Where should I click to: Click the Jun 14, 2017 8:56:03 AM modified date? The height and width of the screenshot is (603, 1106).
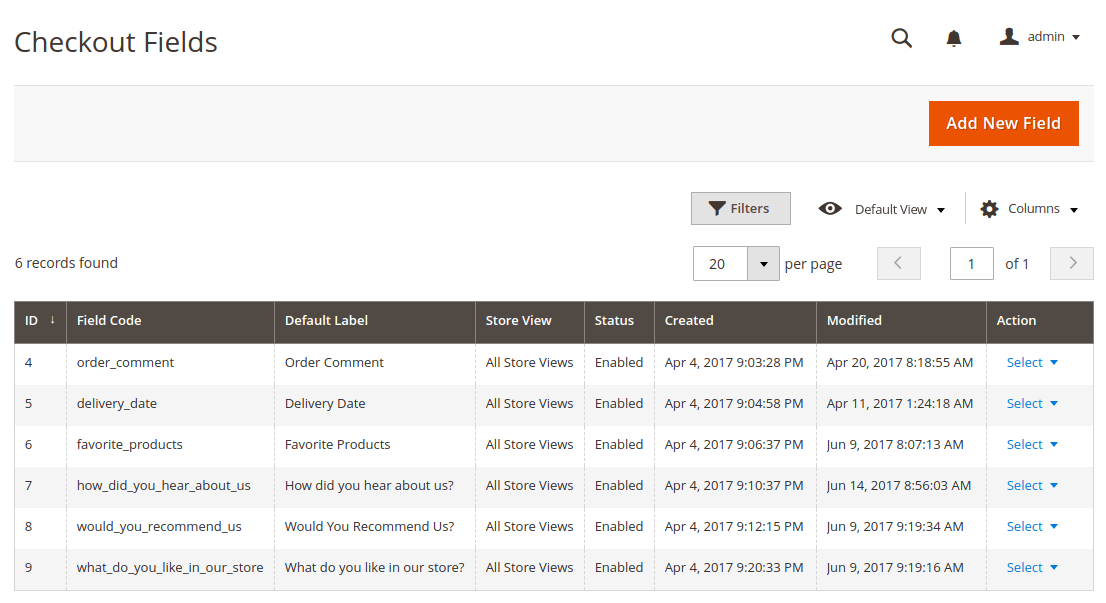[x=899, y=485]
